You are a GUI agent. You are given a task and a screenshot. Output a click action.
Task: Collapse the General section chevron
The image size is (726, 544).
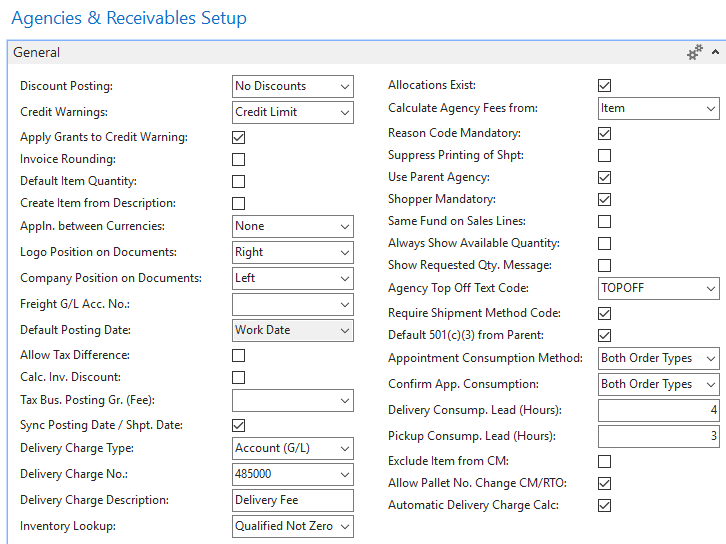tap(717, 53)
